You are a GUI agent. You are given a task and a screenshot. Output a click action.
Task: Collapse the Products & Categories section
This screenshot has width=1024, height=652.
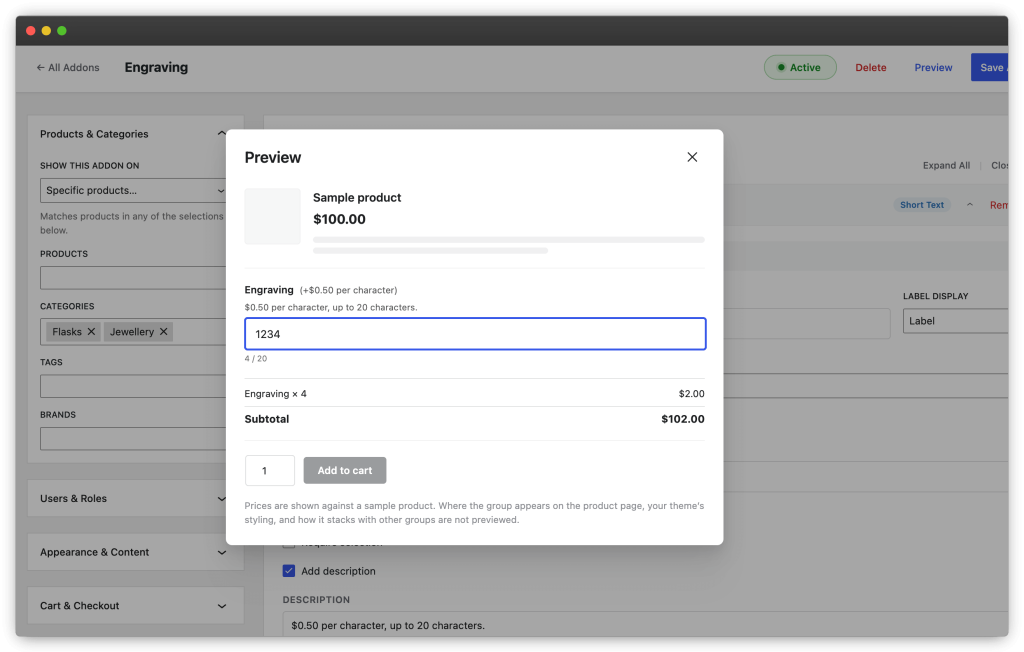pos(221,133)
